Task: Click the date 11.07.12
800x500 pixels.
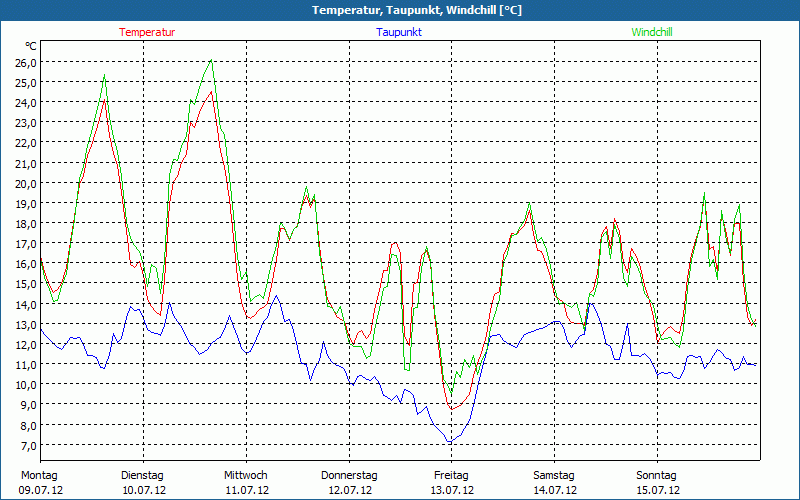Action: 247,490
